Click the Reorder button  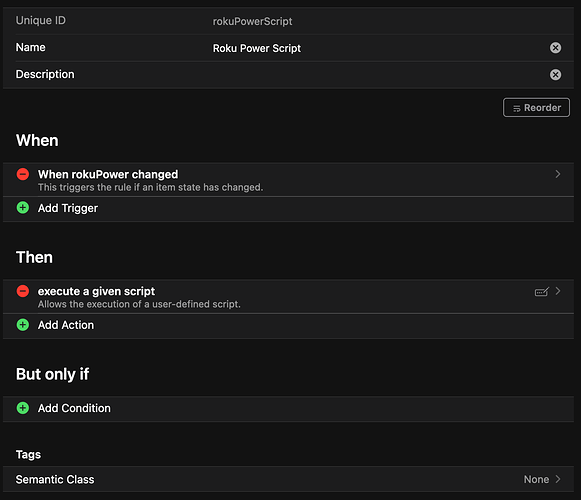536,107
